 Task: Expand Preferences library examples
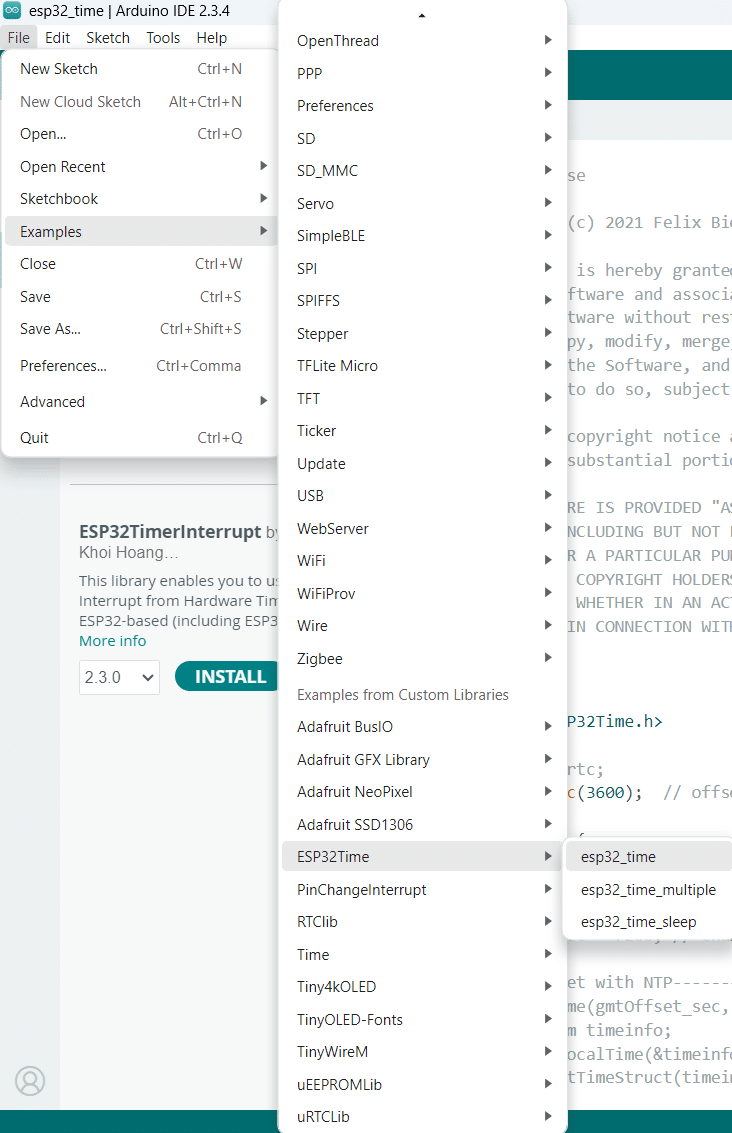(x=422, y=105)
